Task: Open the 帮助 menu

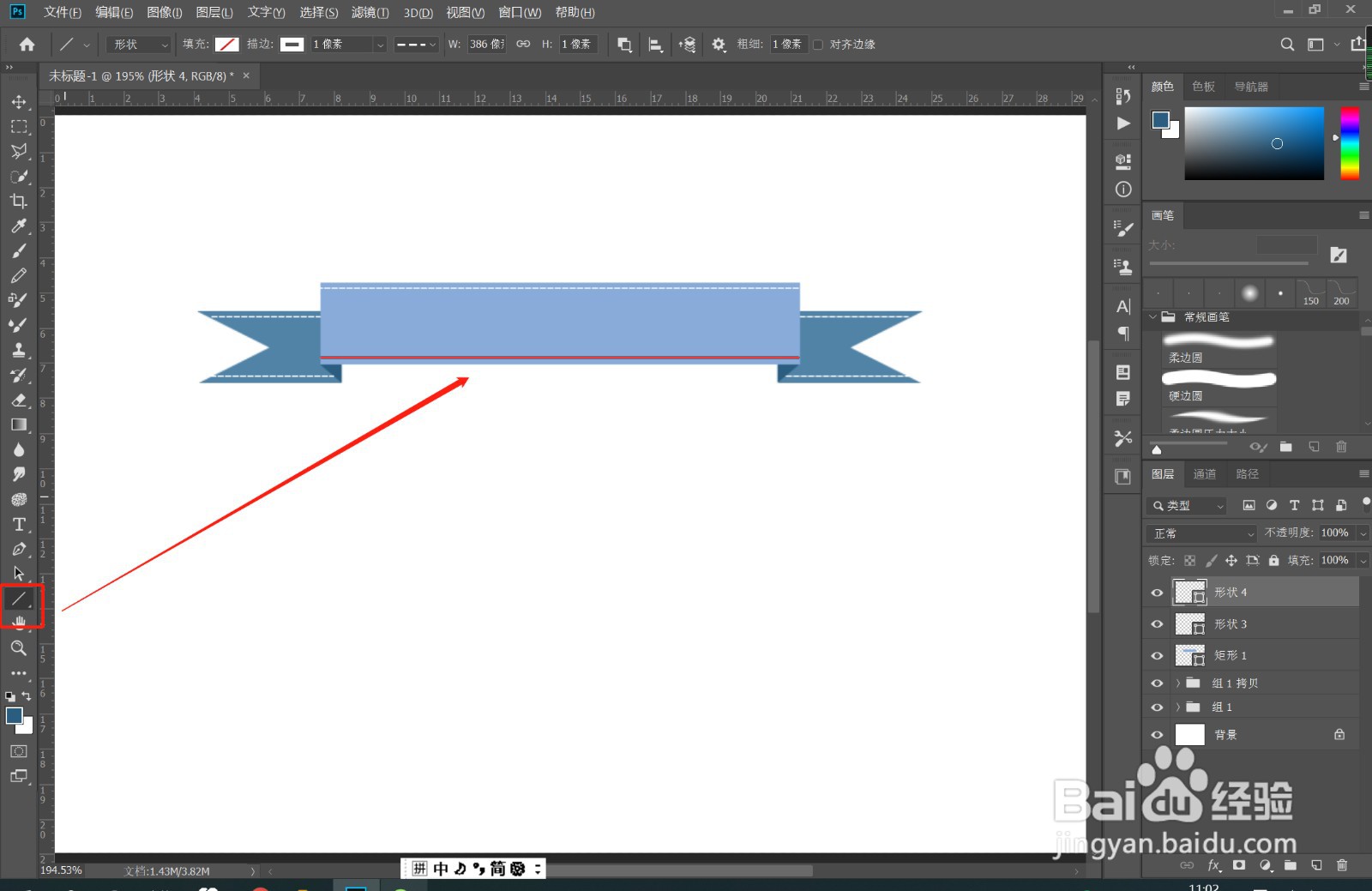Action: pyautogui.click(x=575, y=13)
